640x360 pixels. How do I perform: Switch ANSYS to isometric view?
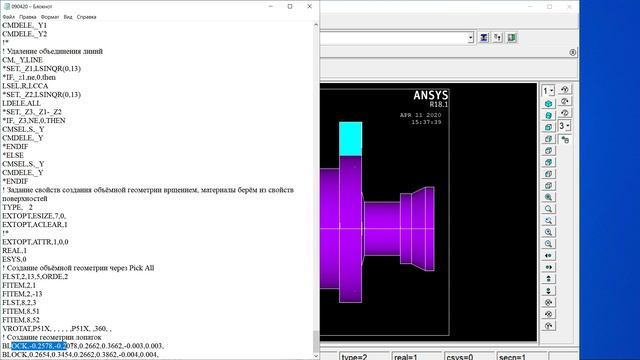click(548, 104)
